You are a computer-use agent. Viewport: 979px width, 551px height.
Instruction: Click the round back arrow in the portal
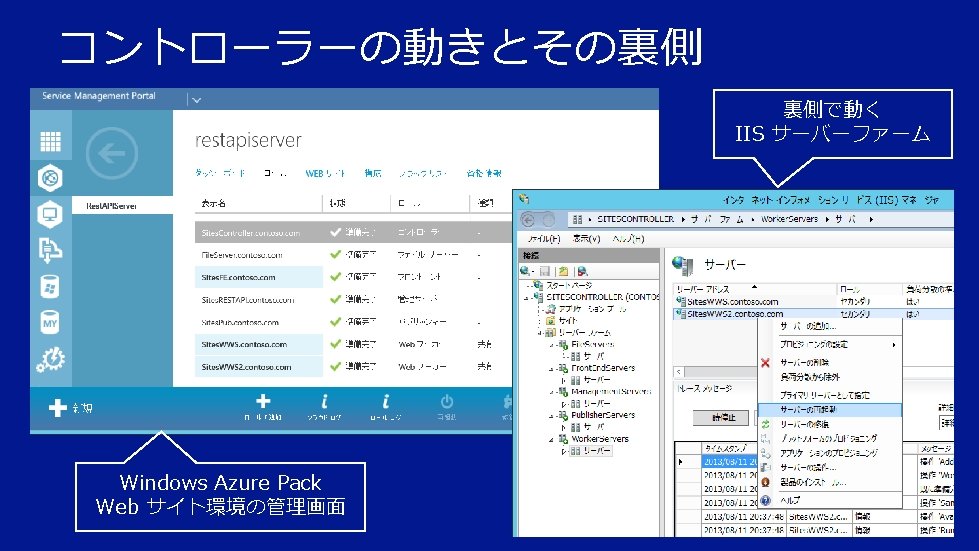(x=112, y=154)
